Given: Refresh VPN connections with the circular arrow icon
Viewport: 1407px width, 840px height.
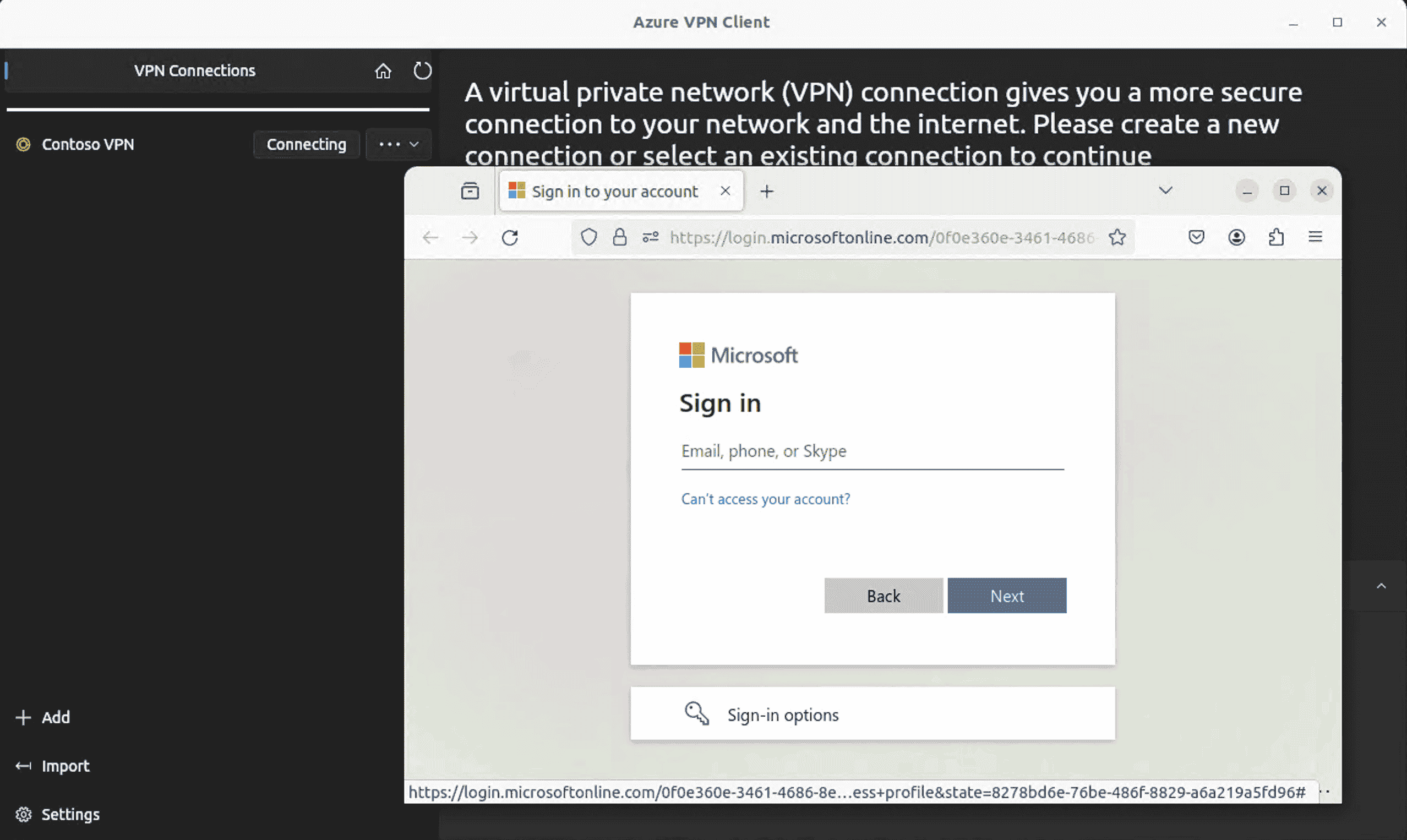Looking at the screenshot, I should tap(422, 71).
